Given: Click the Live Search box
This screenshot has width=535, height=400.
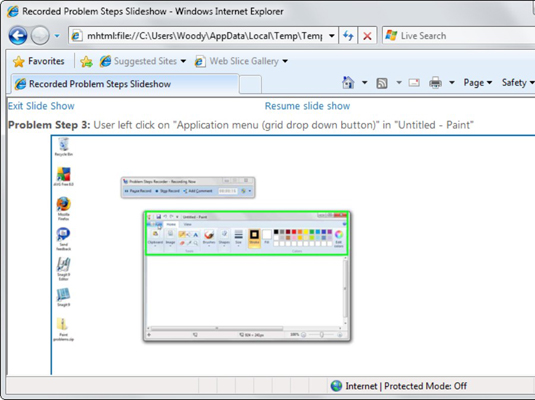Looking at the screenshot, I should [459, 35].
